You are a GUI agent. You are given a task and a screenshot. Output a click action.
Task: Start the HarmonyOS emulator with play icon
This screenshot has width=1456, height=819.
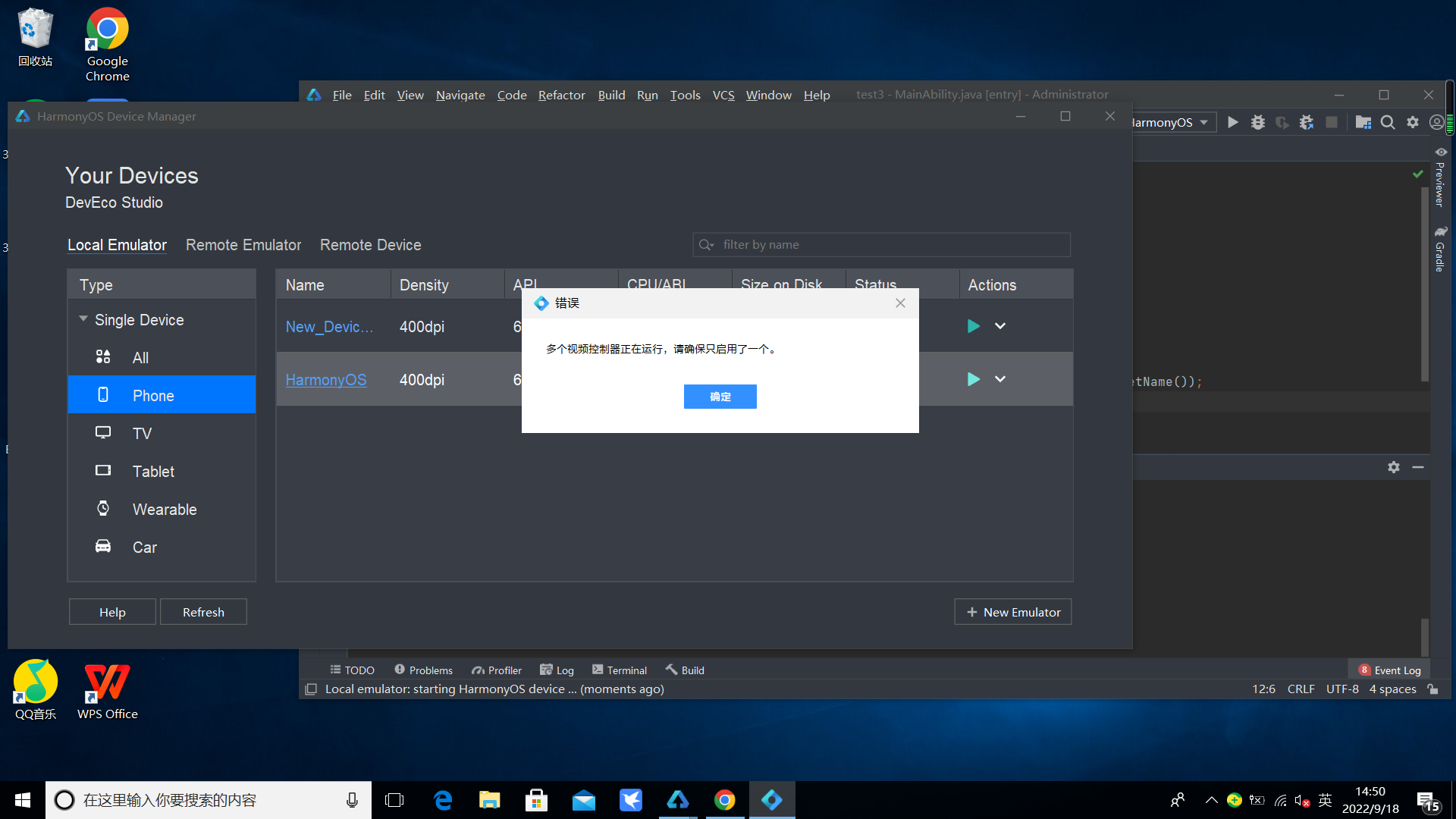974,379
